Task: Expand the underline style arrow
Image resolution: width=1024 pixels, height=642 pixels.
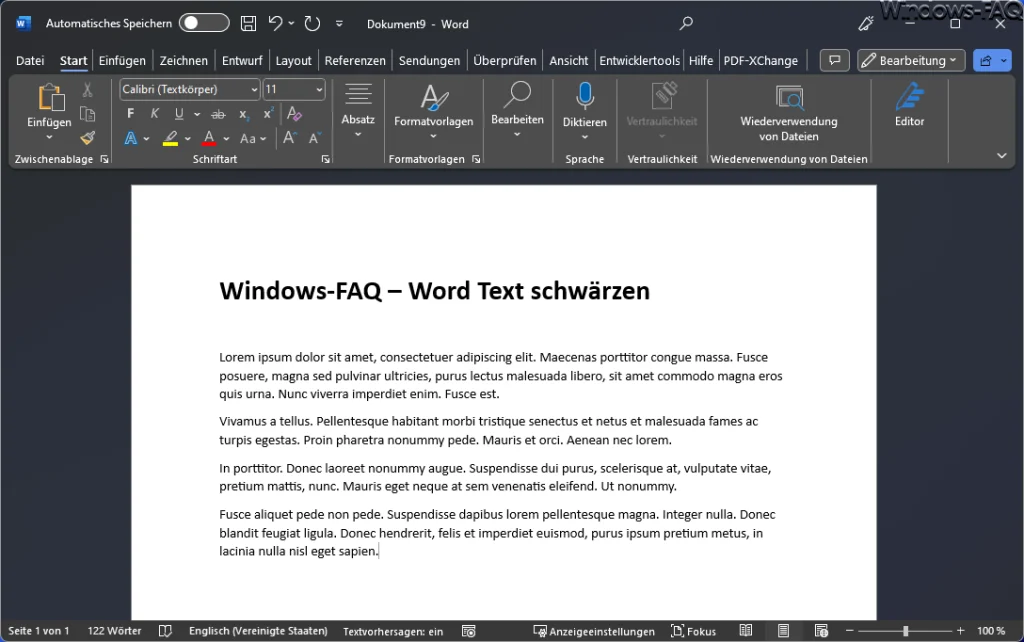Action: point(197,114)
